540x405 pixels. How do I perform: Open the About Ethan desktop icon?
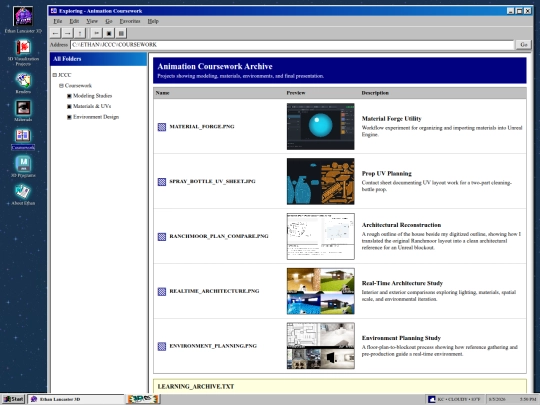coord(23,195)
